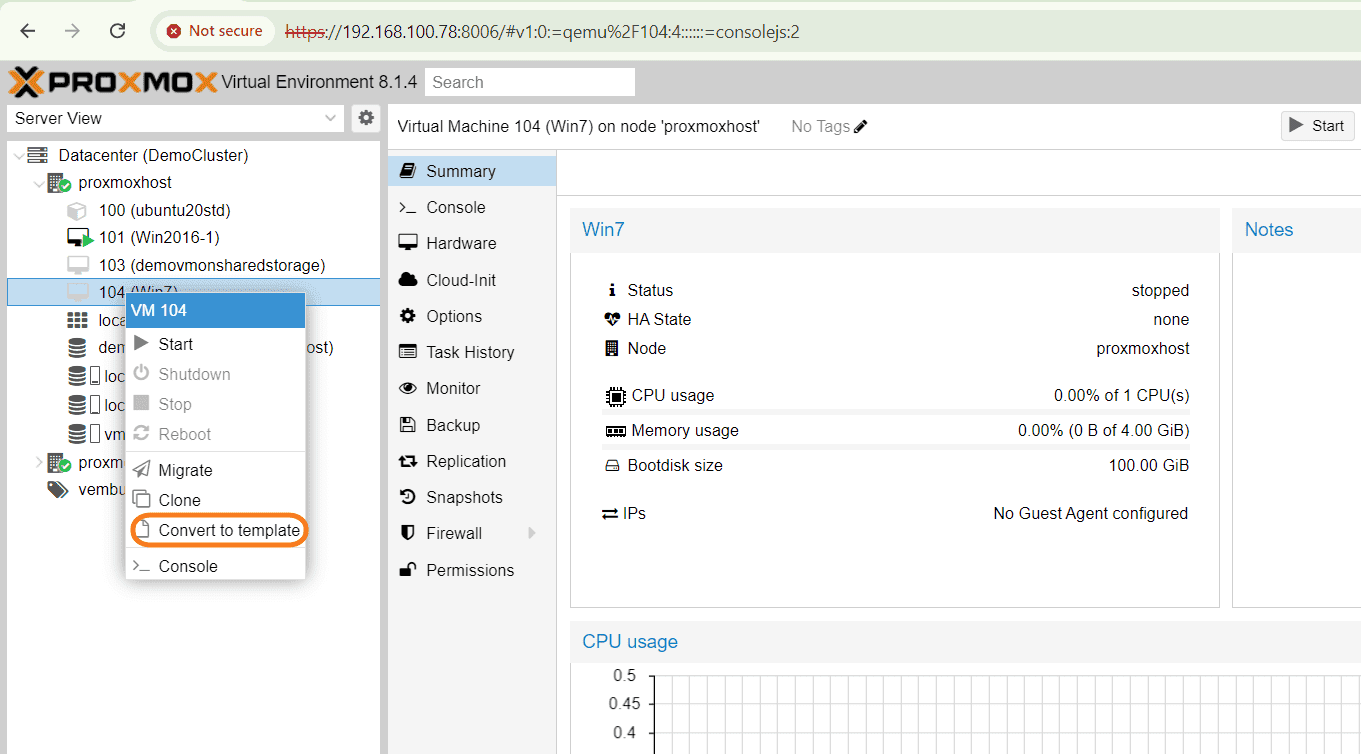Screen dimensions: 1361x754
Task: Reload the page with the refresh icon
Action: [117, 31]
